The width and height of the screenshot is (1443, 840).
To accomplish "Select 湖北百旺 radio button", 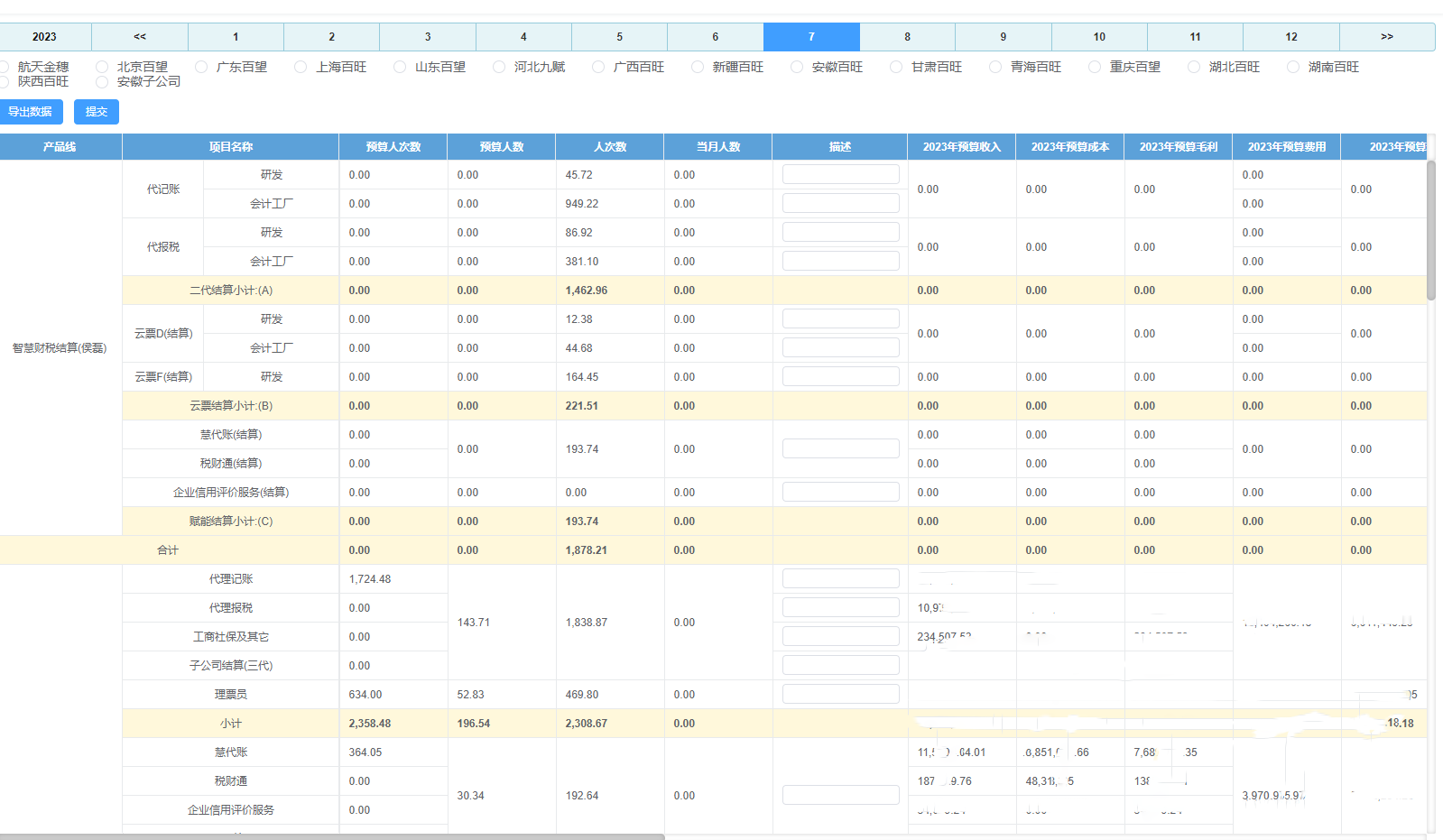I will [x=1194, y=67].
